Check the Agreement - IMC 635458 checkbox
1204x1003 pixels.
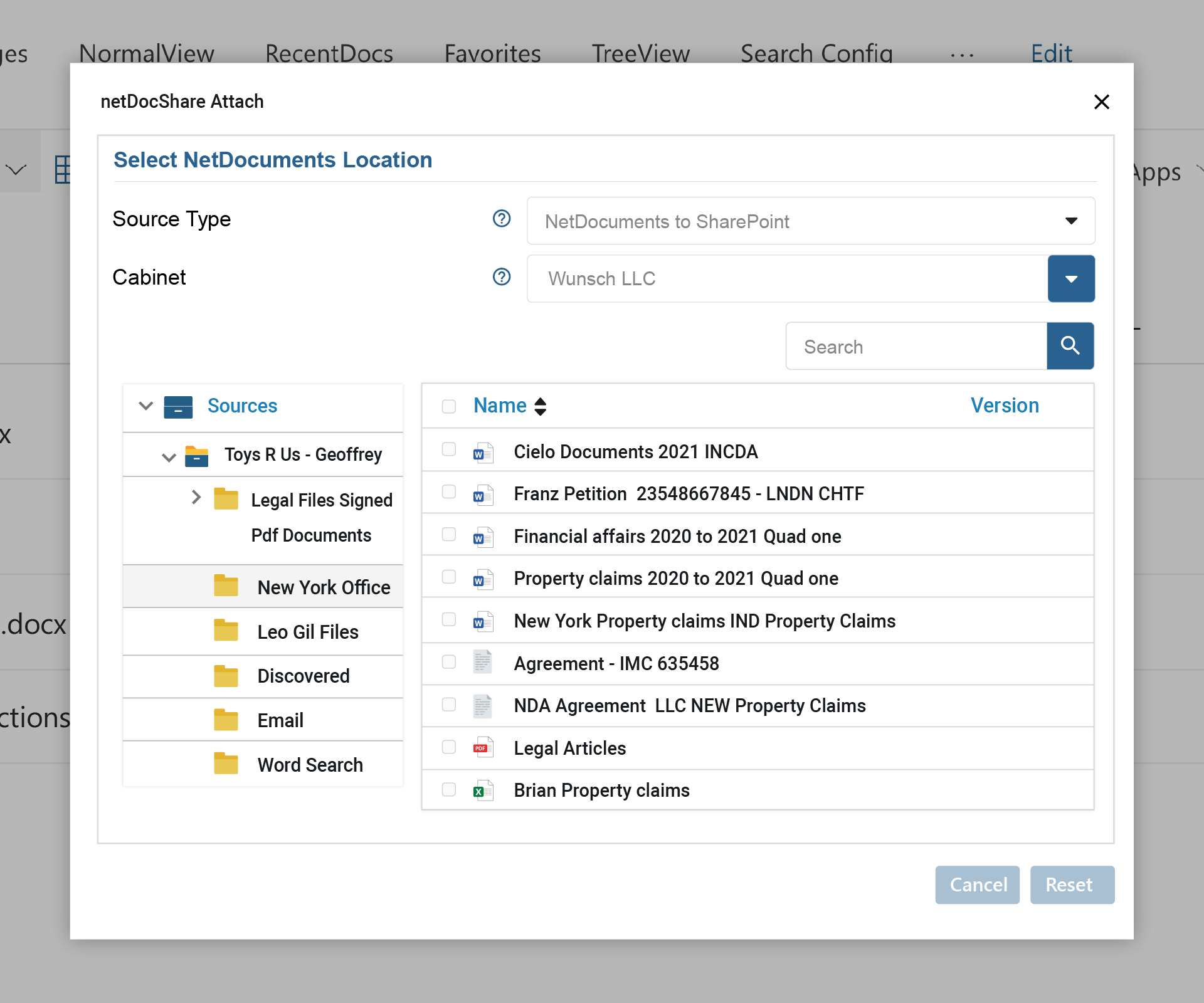point(449,662)
